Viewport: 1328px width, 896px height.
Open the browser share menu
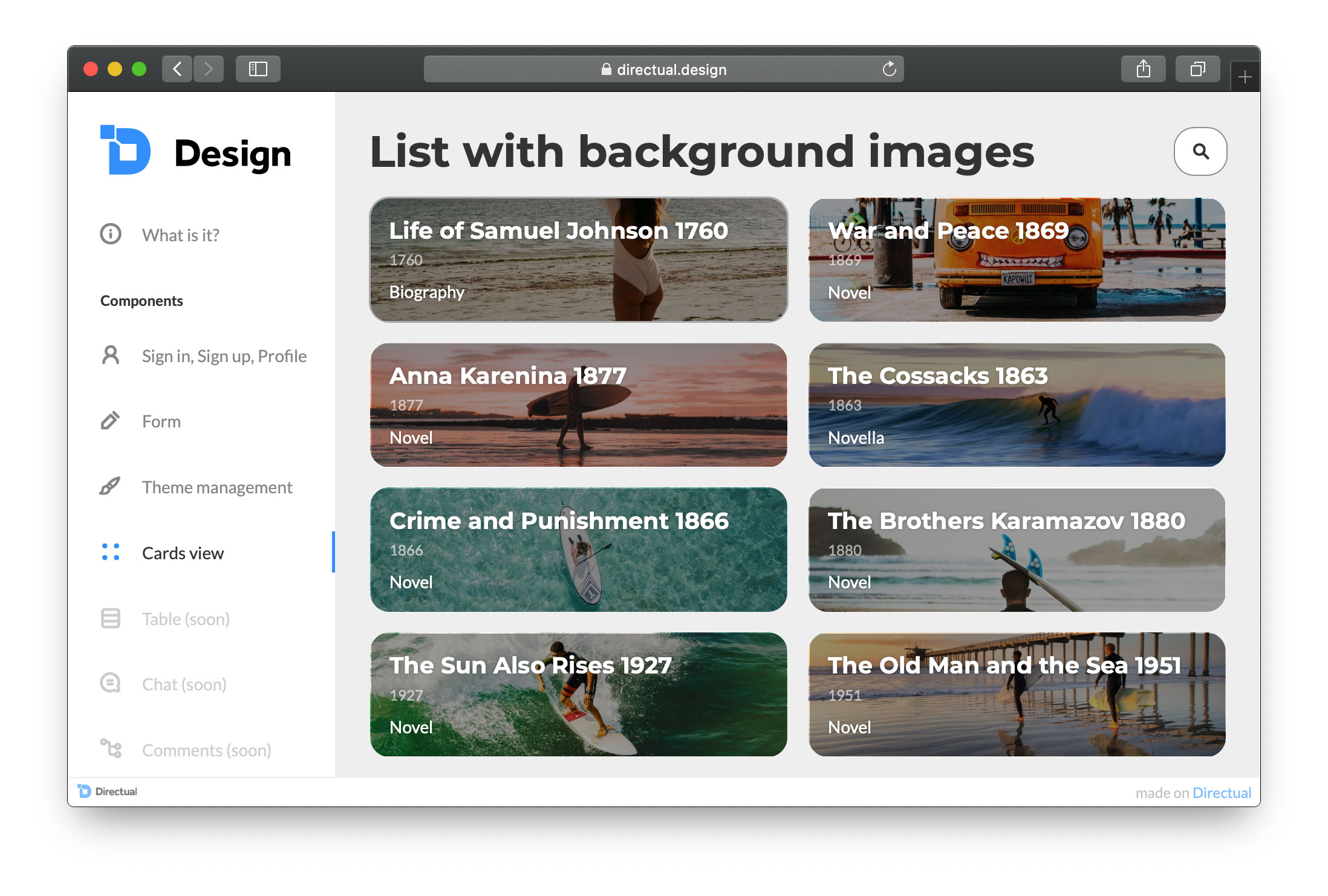[1143, 69]
